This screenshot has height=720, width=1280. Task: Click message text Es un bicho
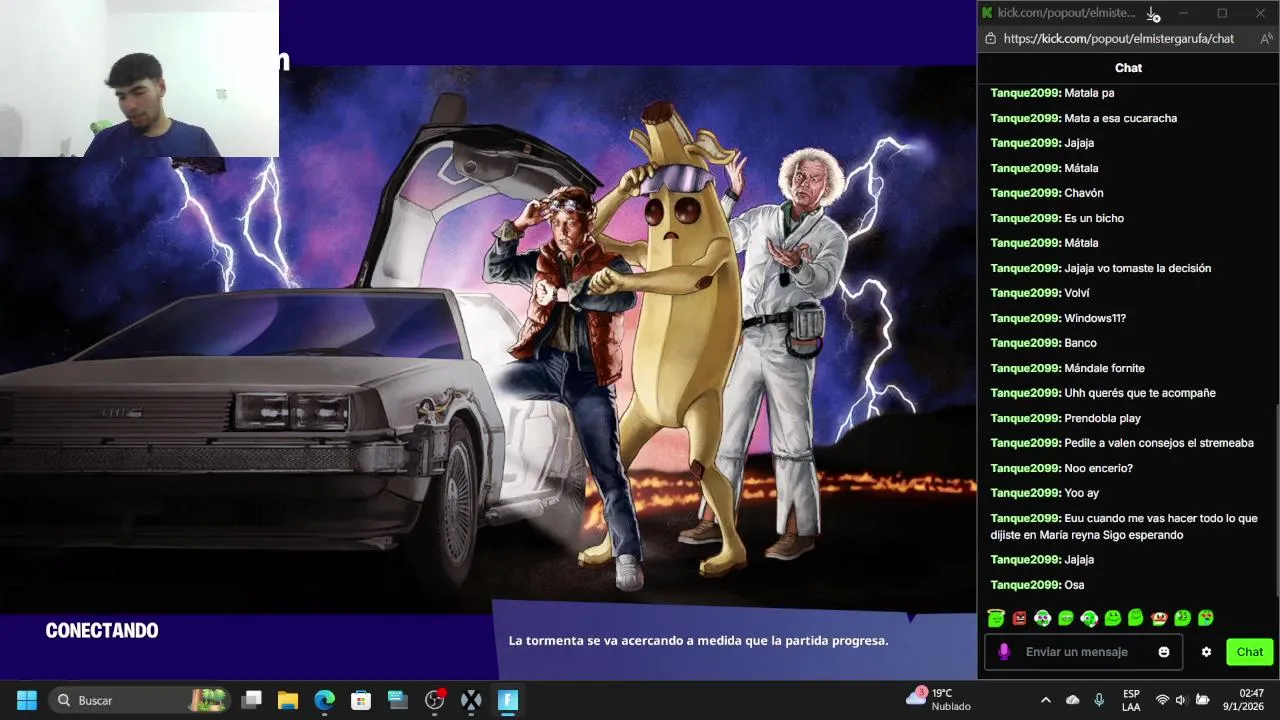click(x=1094, y=218)
